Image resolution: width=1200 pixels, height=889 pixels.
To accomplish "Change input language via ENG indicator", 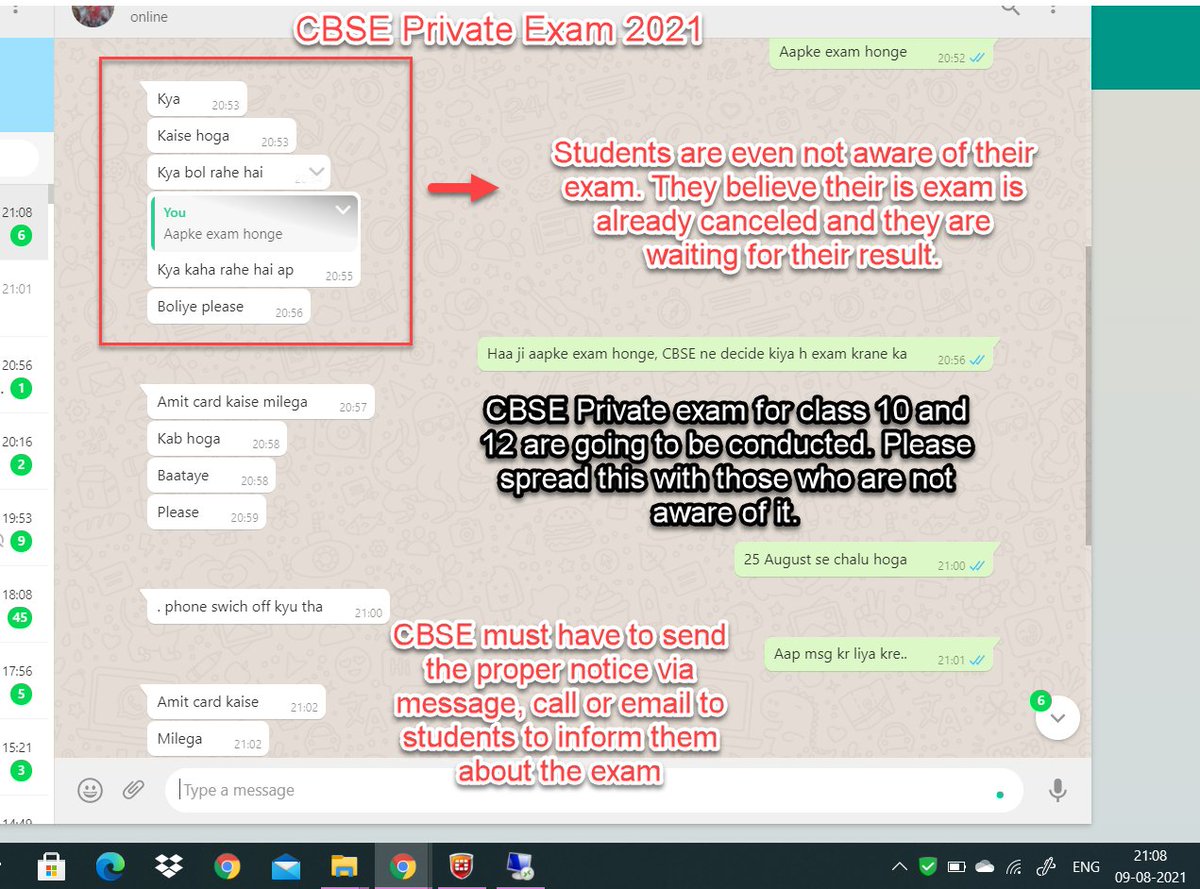I will pyautogui.click(x=1086, y=867).
